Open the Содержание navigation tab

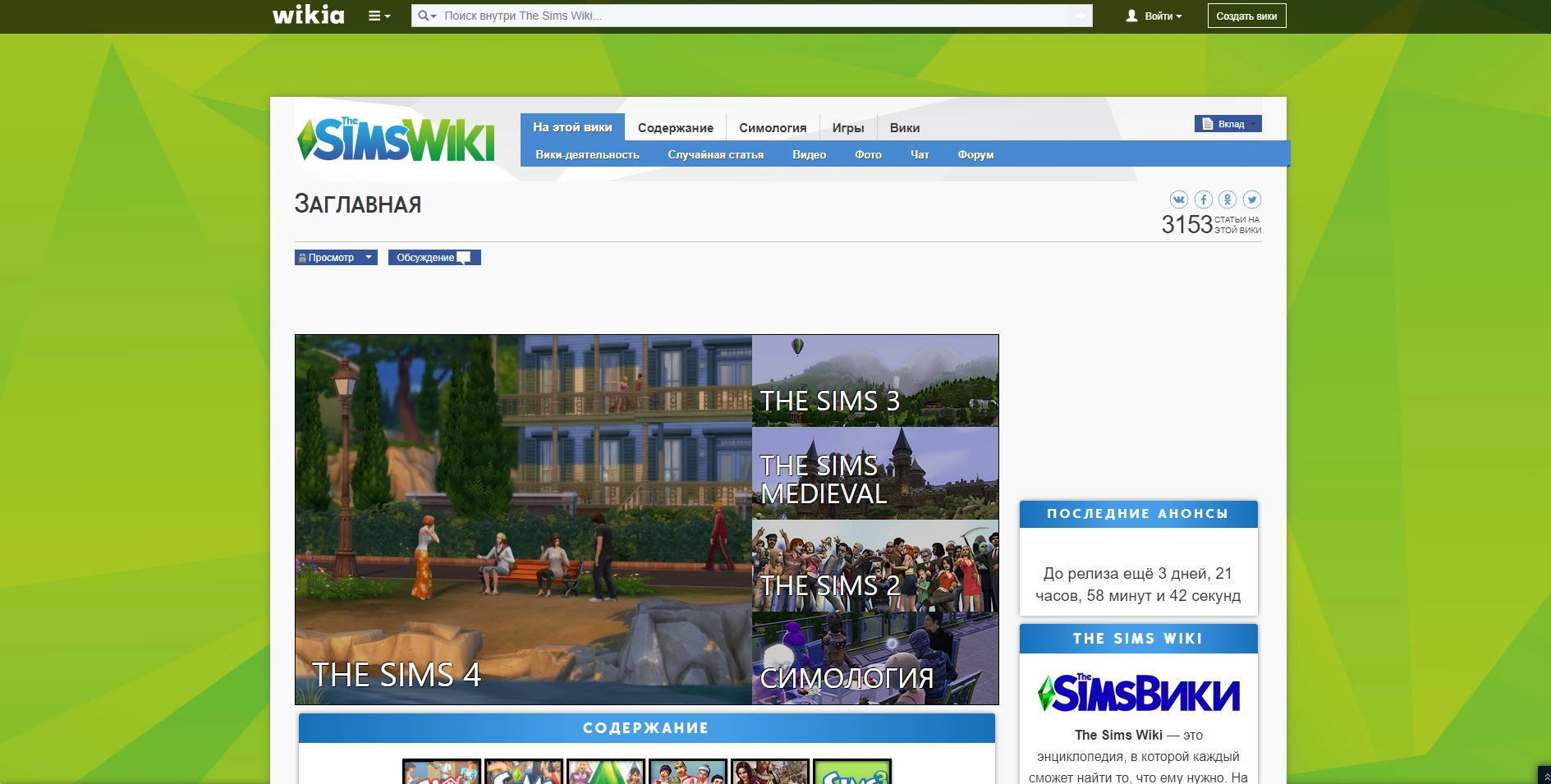(x=675, y=128)
